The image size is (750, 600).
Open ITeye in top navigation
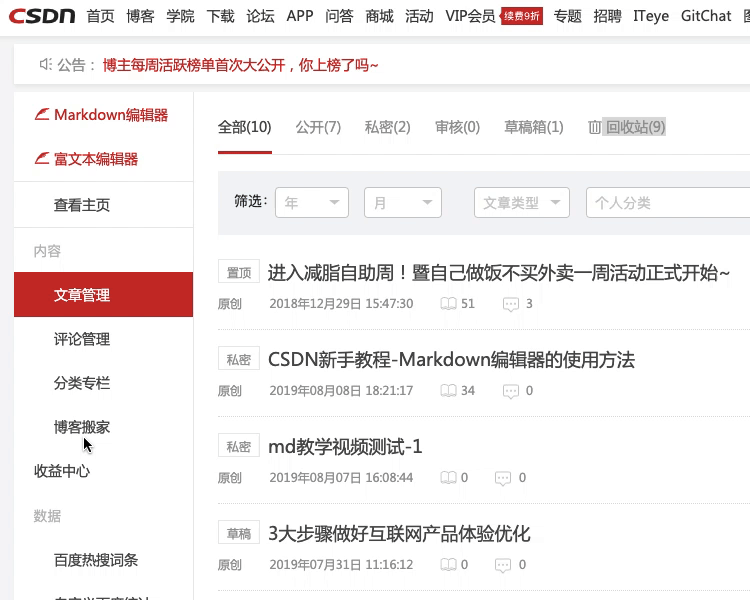[651, 16]
